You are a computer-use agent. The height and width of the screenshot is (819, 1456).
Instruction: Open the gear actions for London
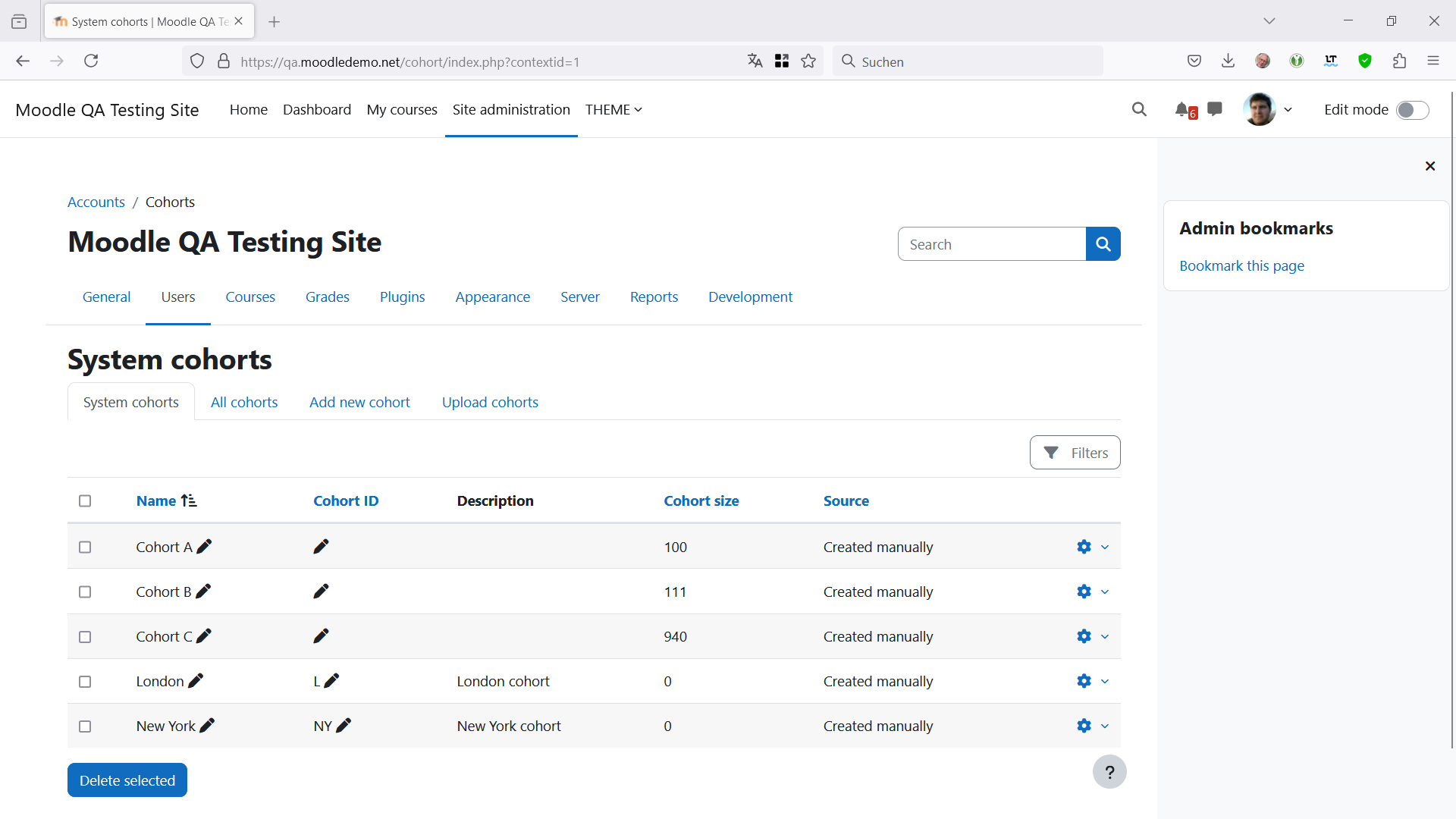pos(1084,681)
